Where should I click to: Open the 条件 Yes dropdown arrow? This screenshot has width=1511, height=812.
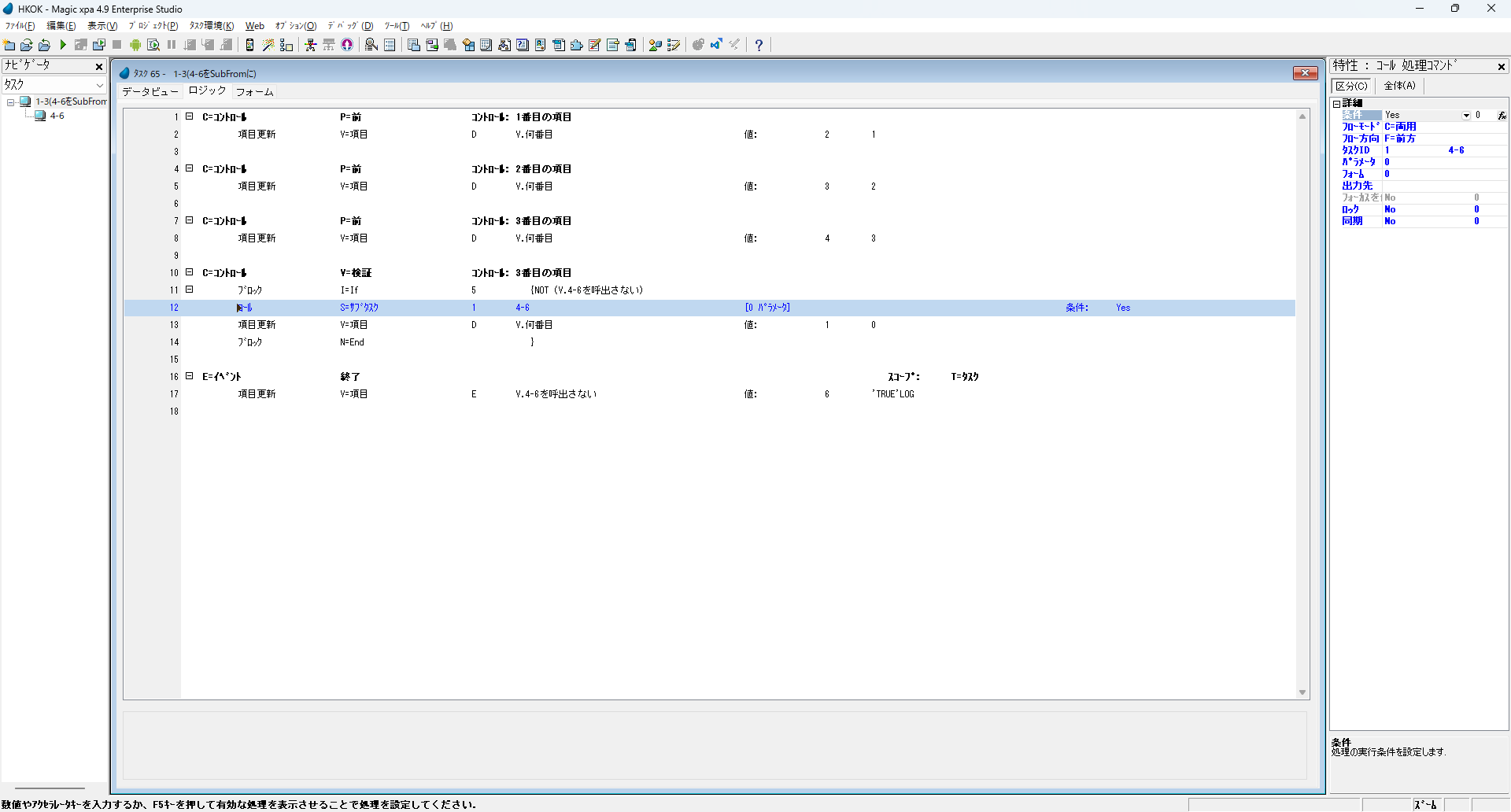[1466, 116]
